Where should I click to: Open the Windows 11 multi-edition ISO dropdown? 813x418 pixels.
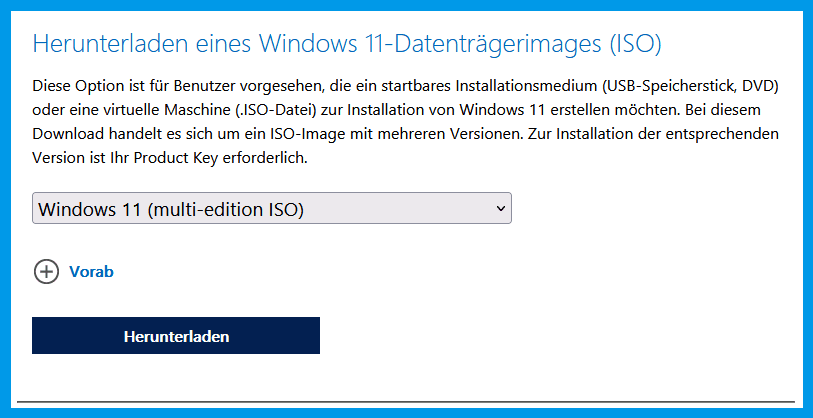click(x=271, y=208)
